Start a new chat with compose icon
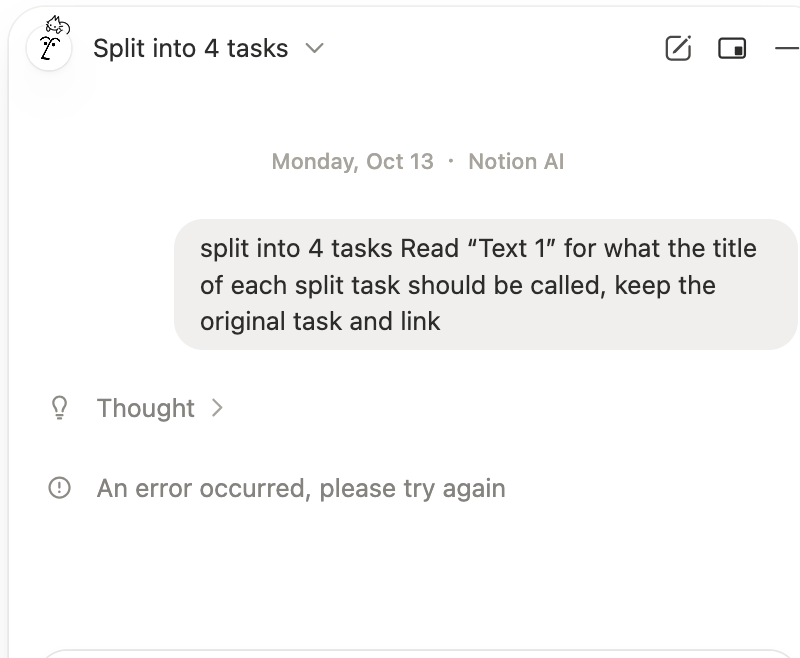800x658 pixels. point(678,48)
